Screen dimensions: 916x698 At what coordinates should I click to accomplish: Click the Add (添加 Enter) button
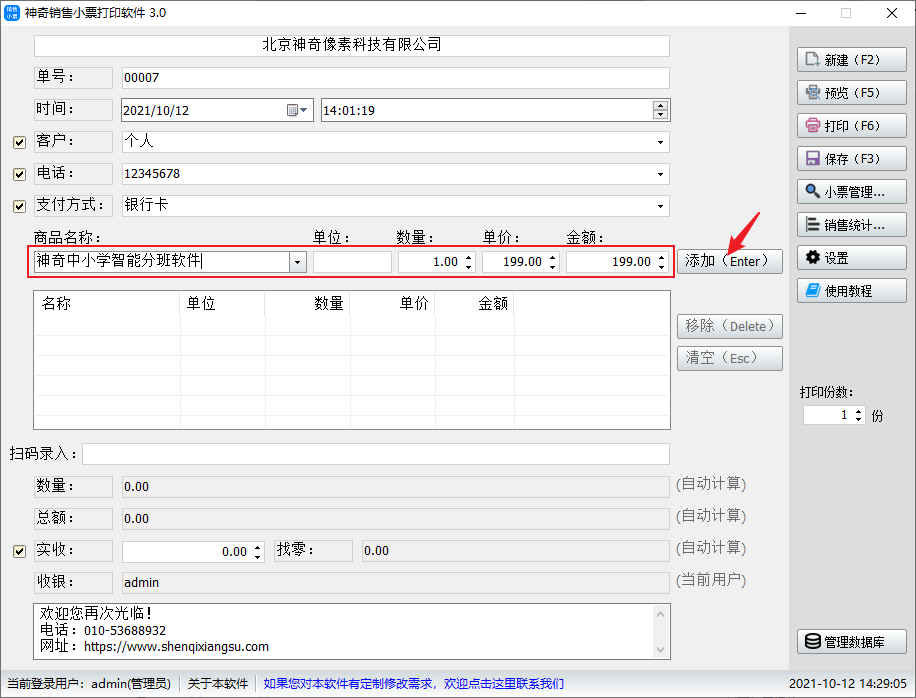[x=729, y=261]
